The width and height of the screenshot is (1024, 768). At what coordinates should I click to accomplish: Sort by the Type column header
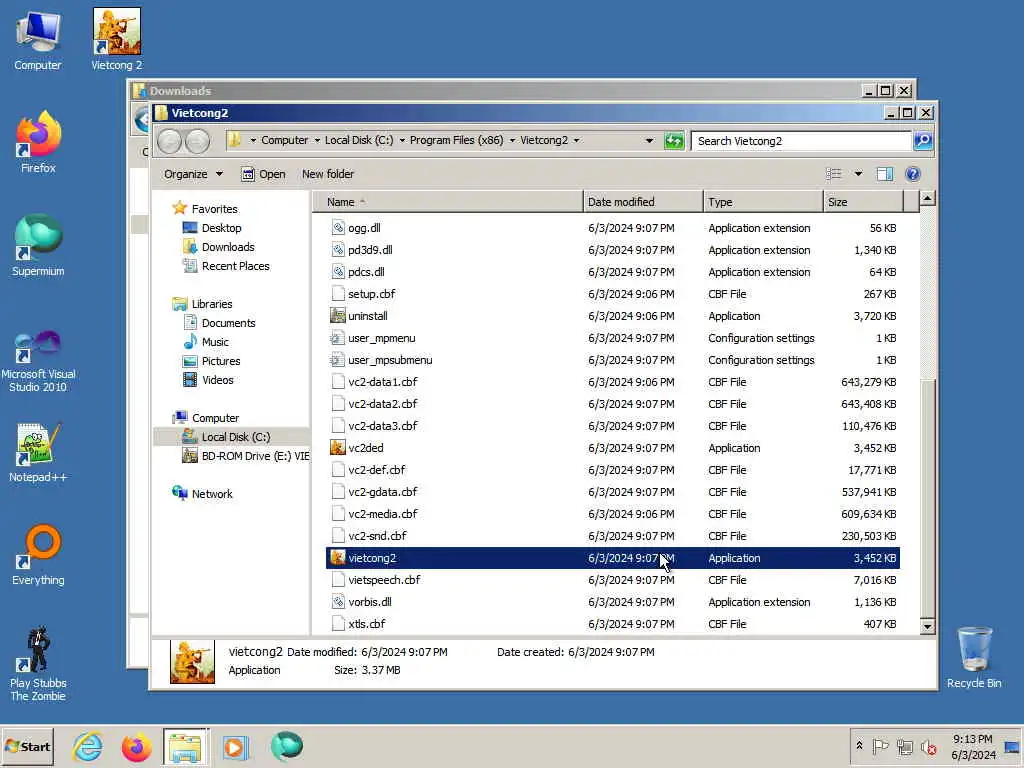763,202
